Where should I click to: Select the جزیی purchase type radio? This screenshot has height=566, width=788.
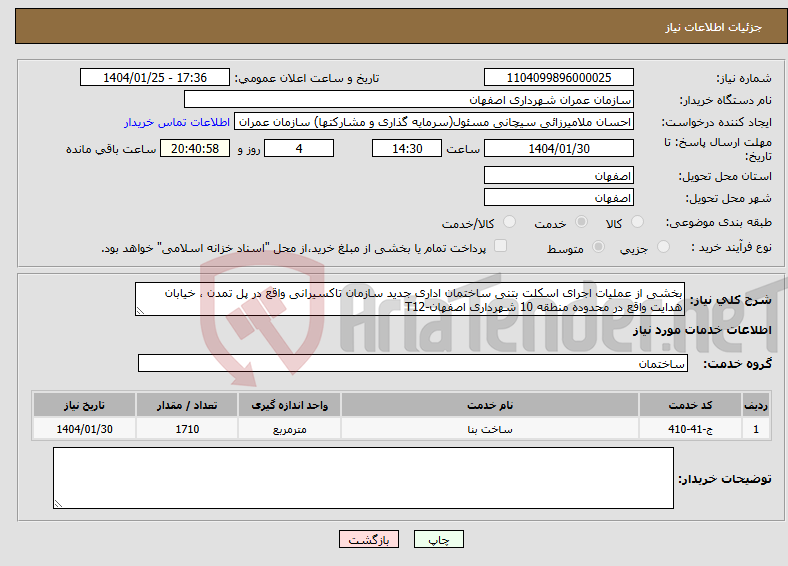663,246
